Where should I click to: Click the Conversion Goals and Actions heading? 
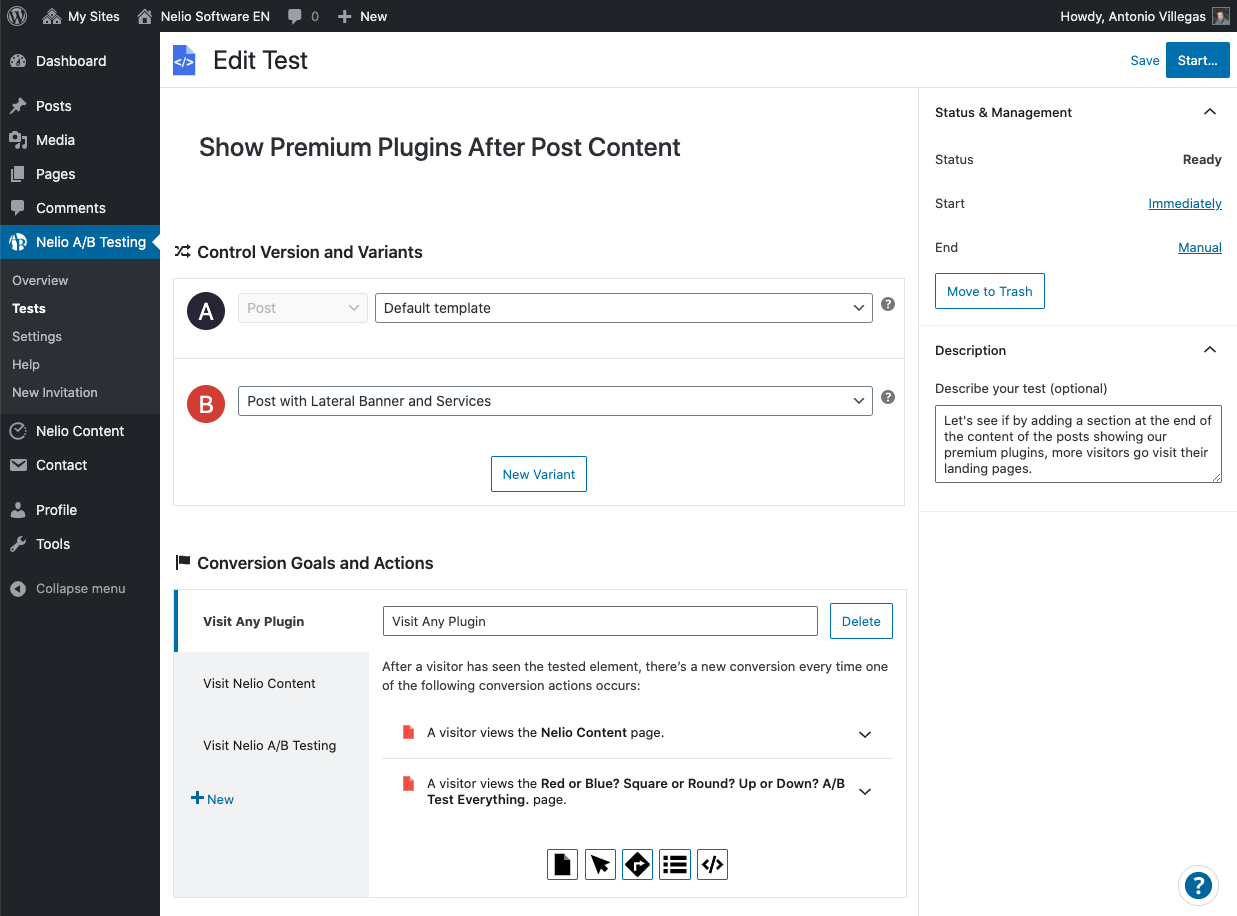click(x=315, y=563)
